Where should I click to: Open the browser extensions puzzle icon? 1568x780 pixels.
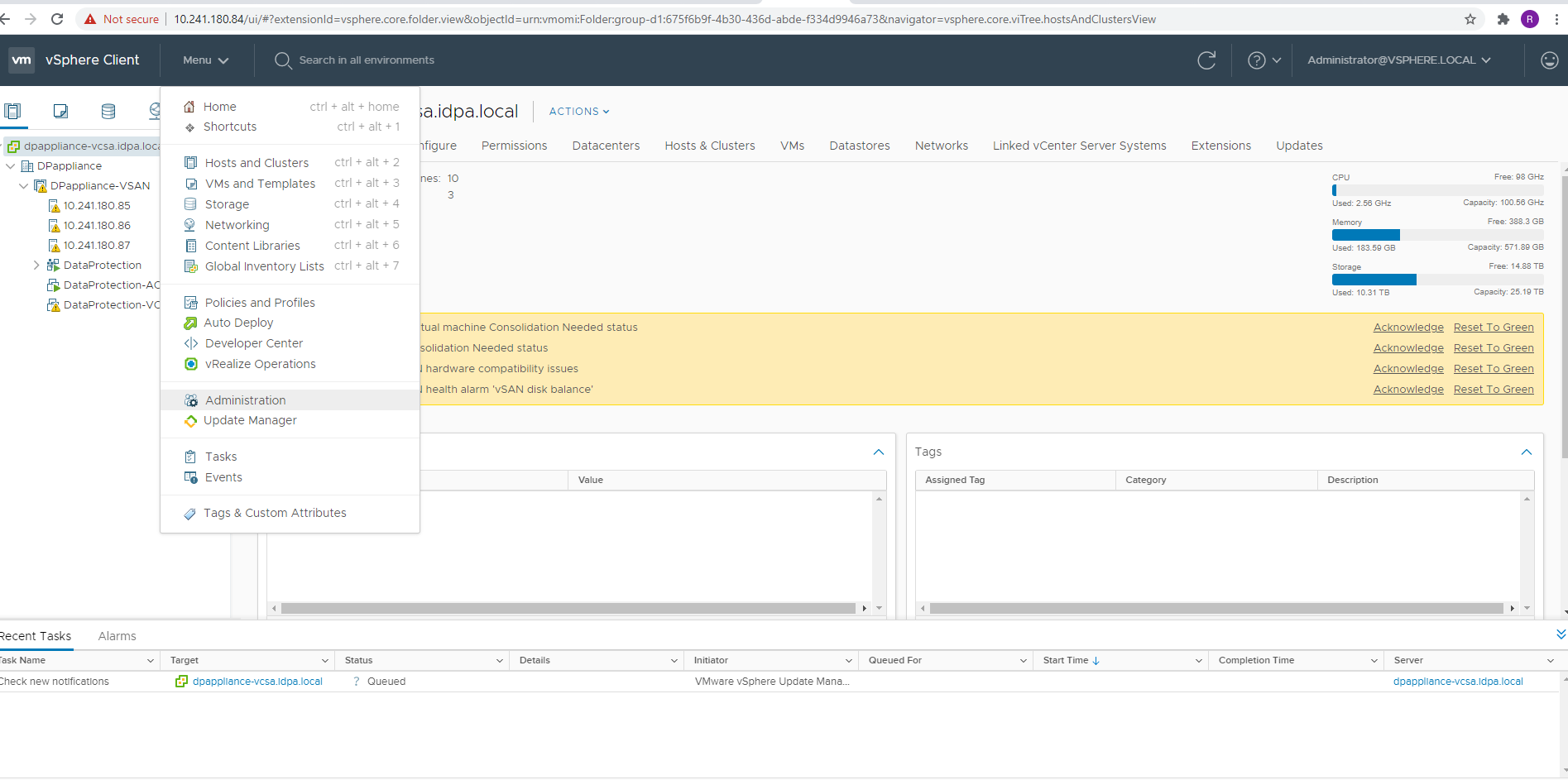(1503, 18)
